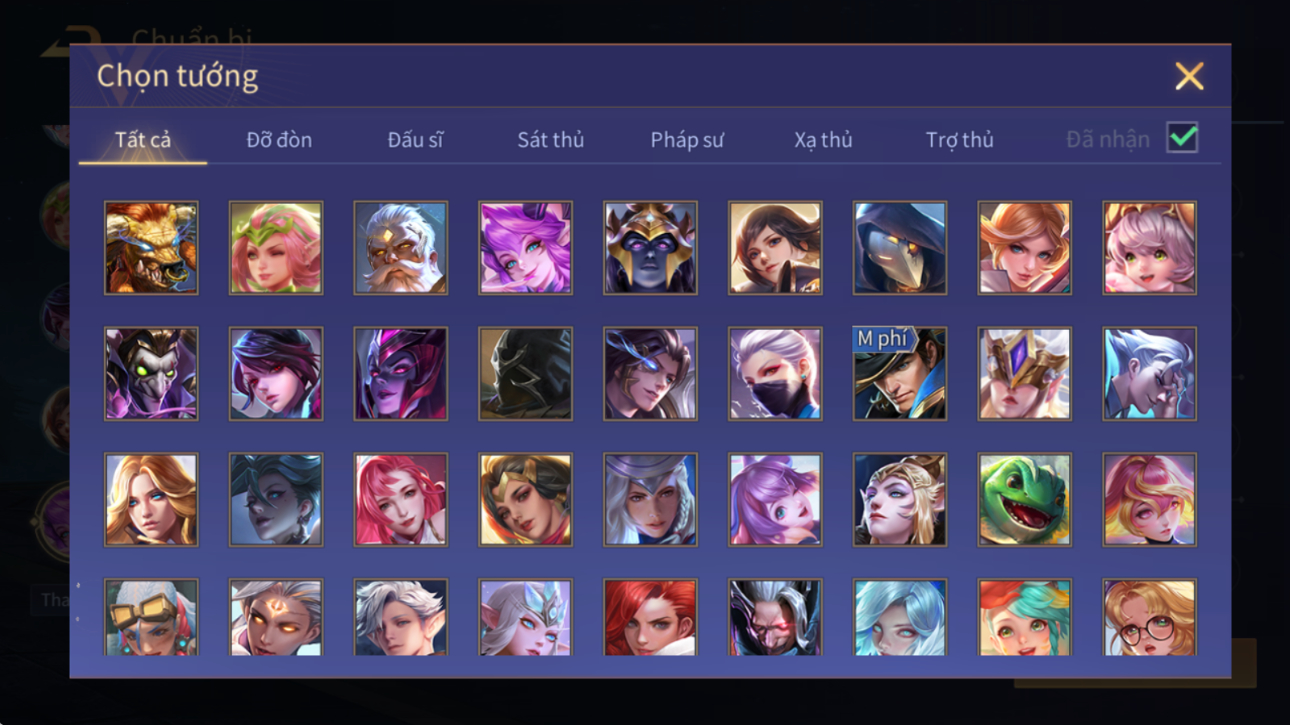Viewport: 1290px width, 725px height.
Task: Toggle the Đã nhận checkbox
Action: coord(1182,139)
